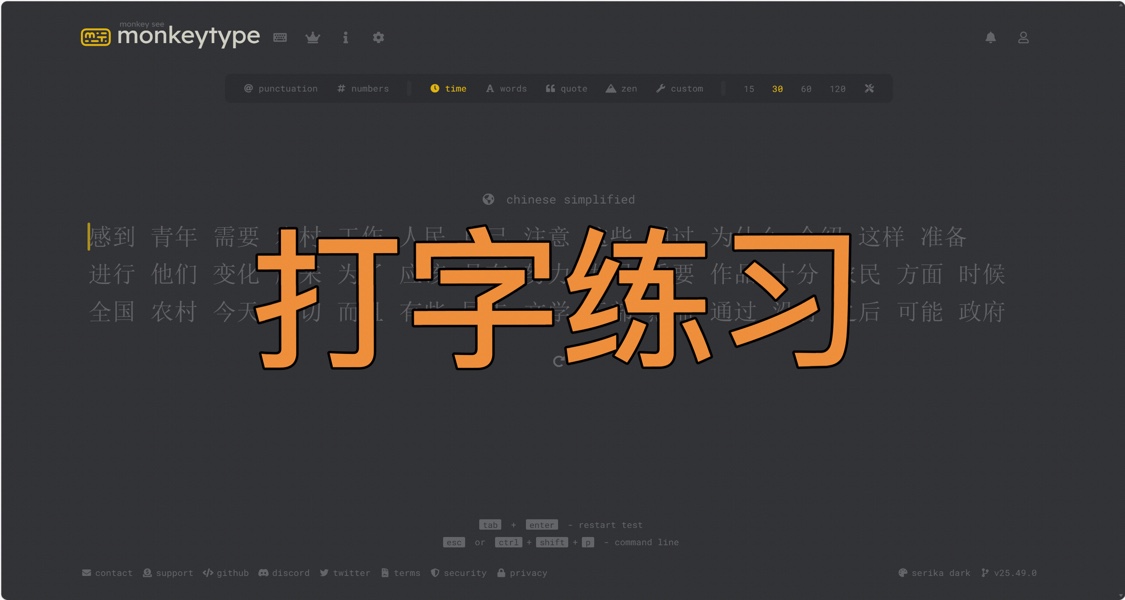Open the About page info icon
Viewport: 1125px width, 600px height.
click(345, 37)
